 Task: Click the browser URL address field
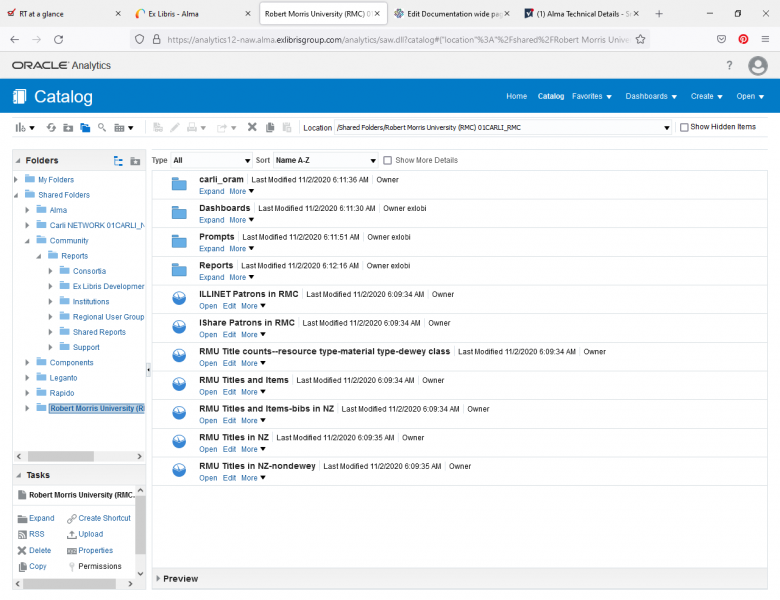click(398, 39)
